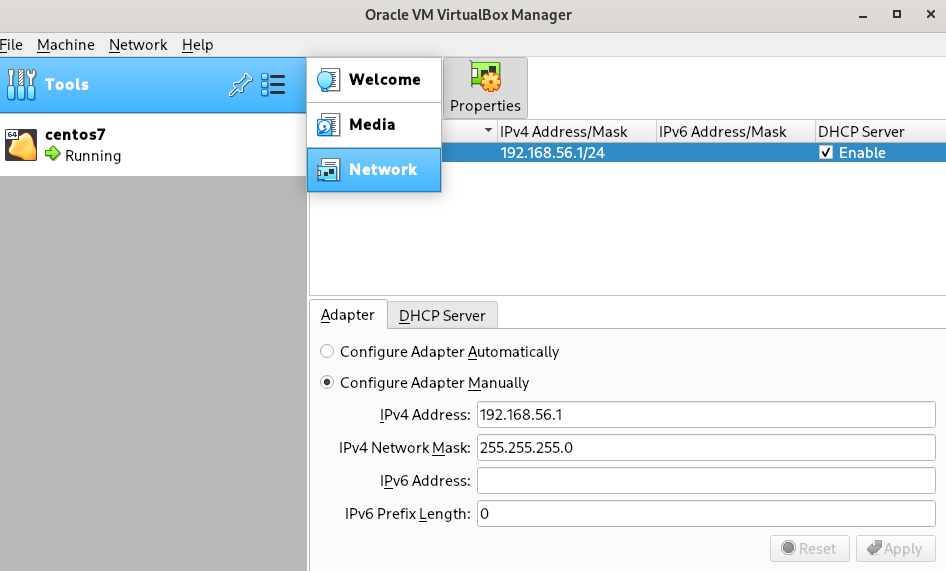Select the centos7 machine name
Viewport: 946px width, 571px height.
tap(75, 135)
